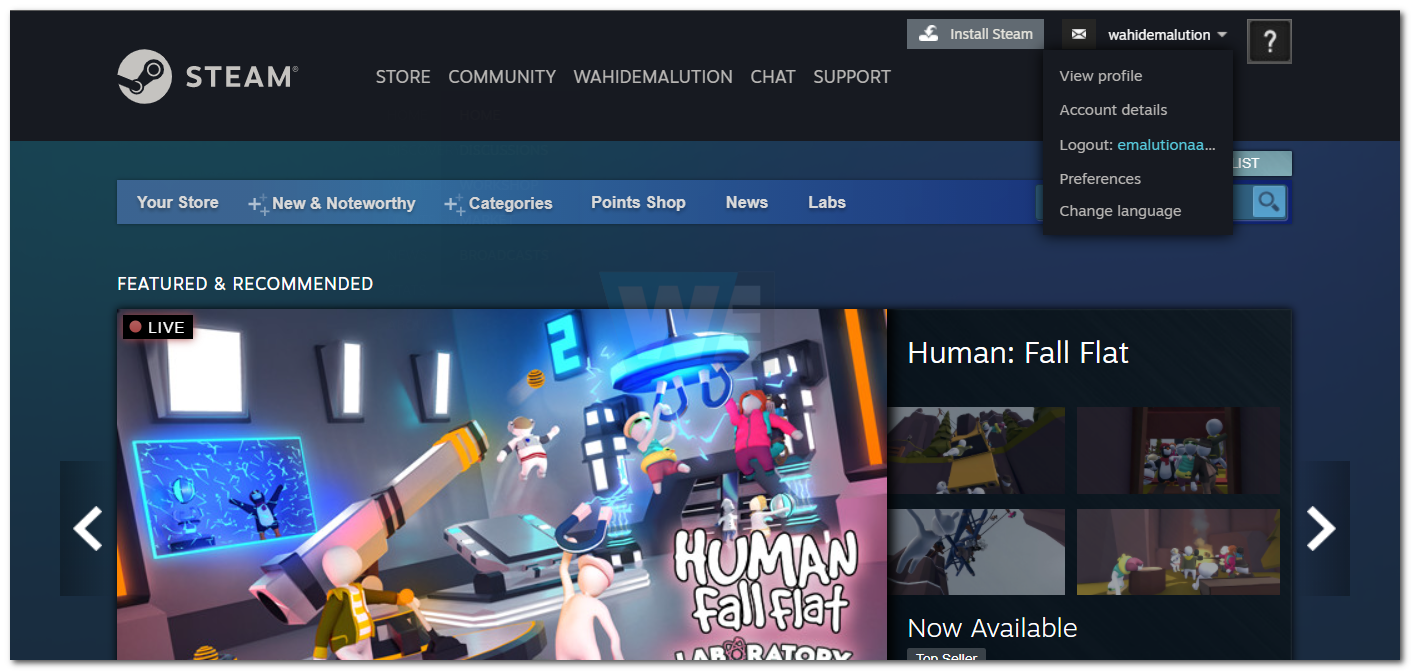Viewport: 1411px width, 671px height.
Task: Select Change language from the account menu
Action: click(1120, 211)
